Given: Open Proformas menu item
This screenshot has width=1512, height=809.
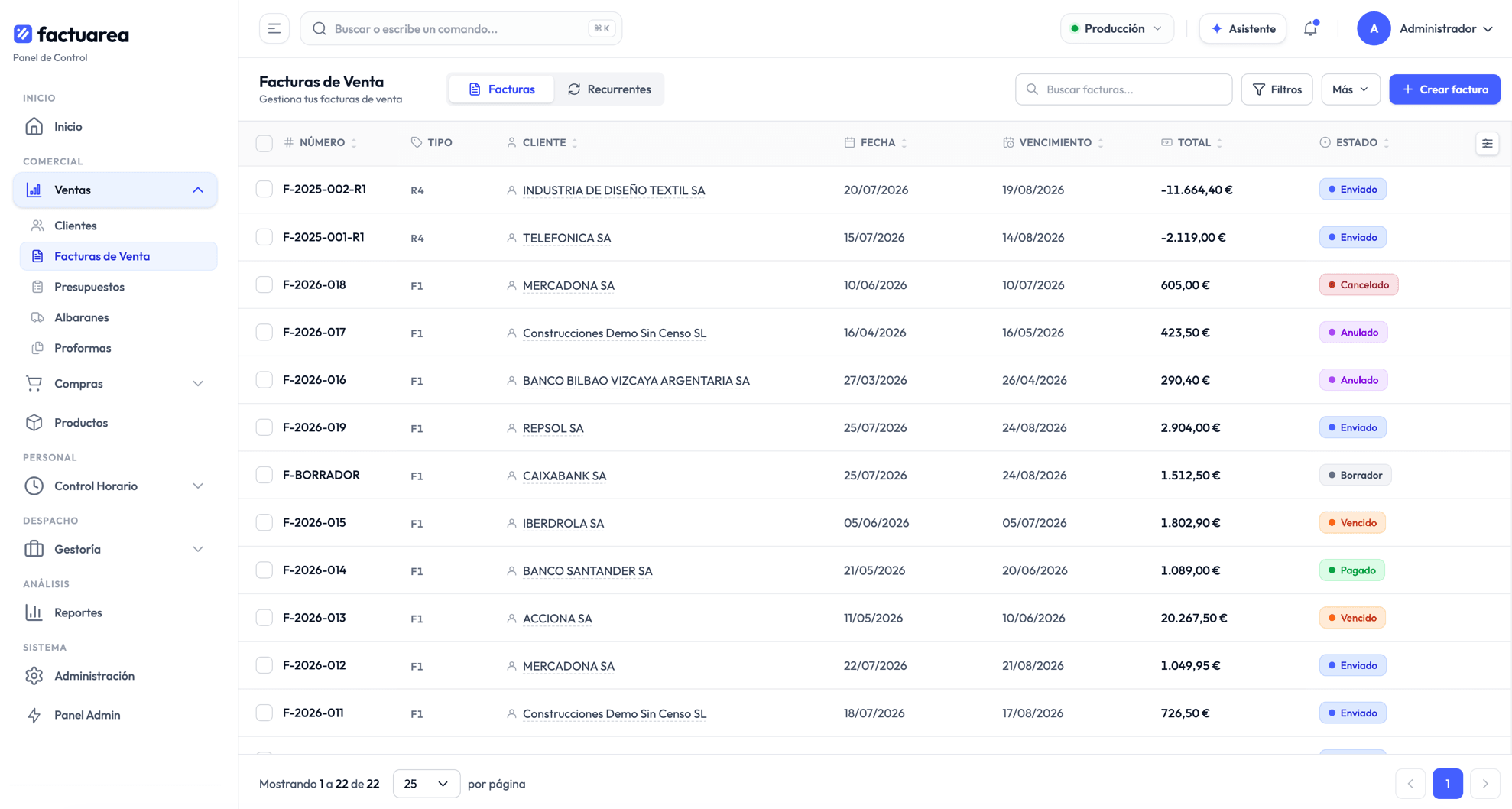Looking at the screenshot, I should 118,348.
